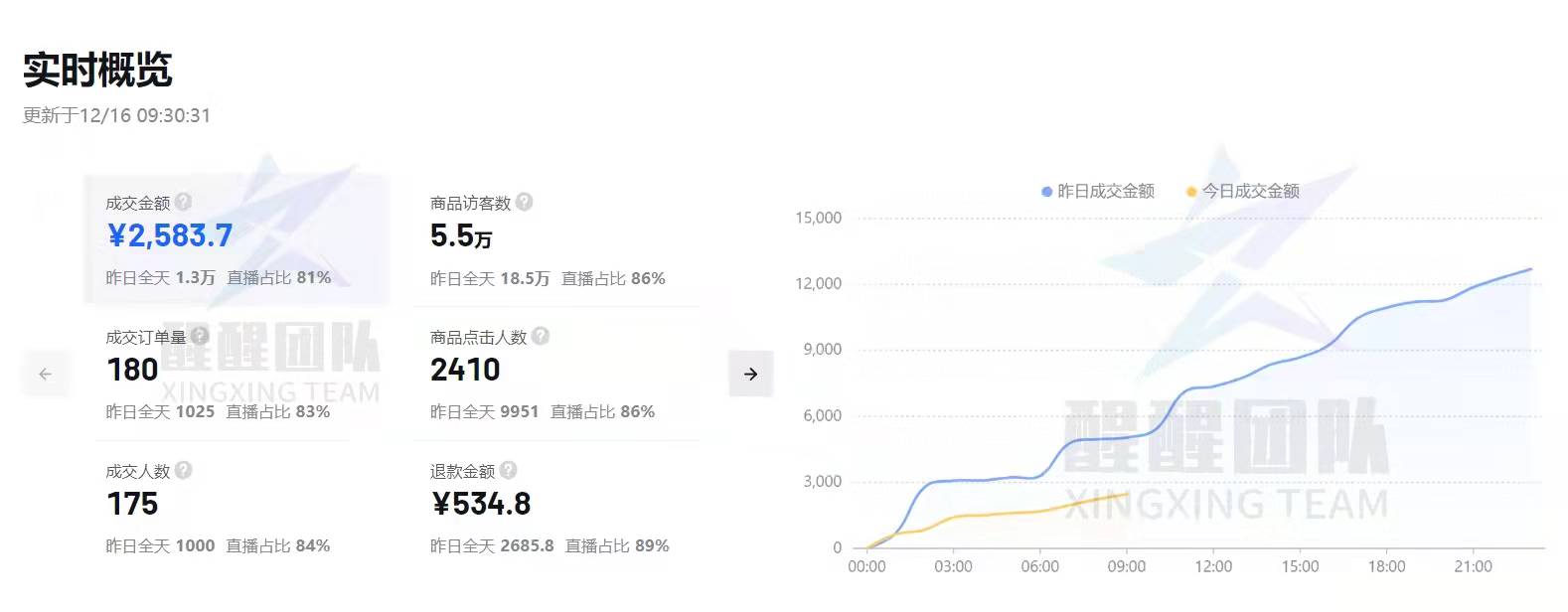Click the right arrow beside the chart
Screen dimensions: 1568x612
click(x=750, y=375)
